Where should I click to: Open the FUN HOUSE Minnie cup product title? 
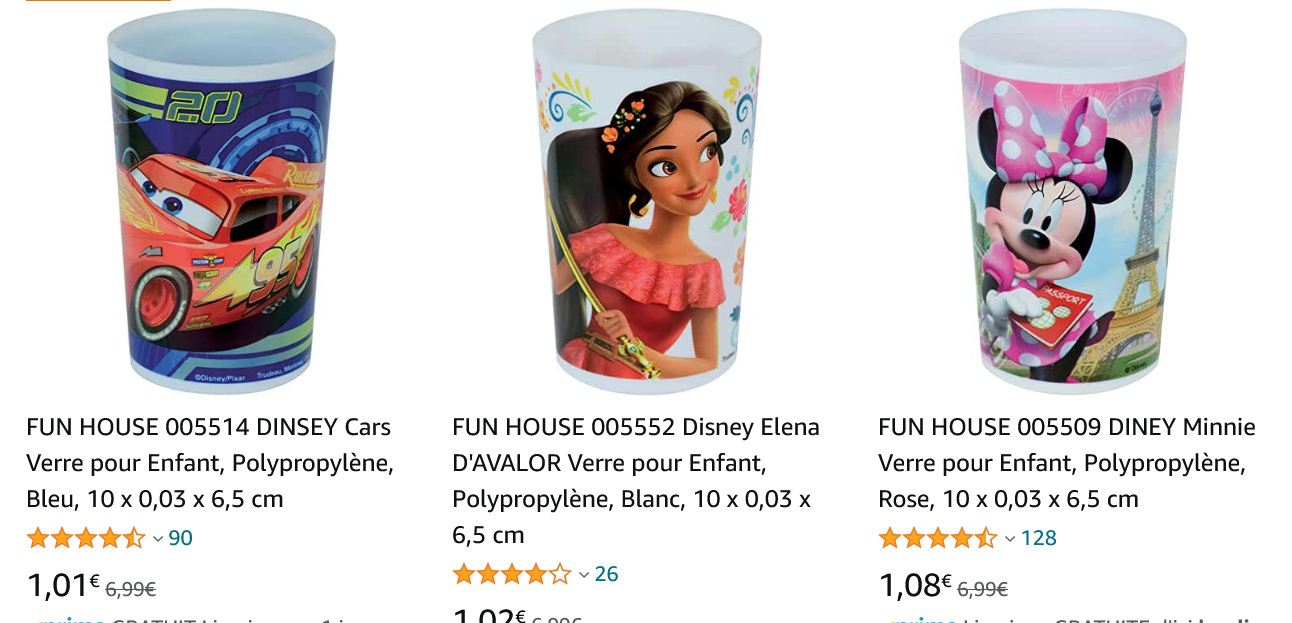[1066, 462]
